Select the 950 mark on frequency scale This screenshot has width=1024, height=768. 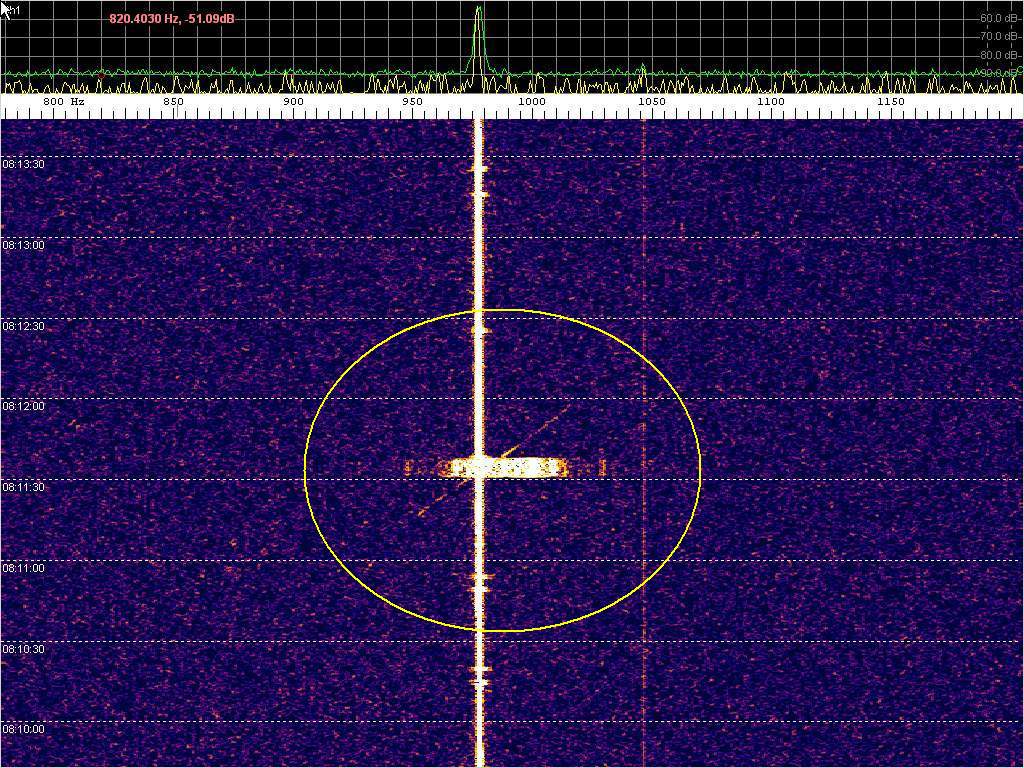click(412, 102)
